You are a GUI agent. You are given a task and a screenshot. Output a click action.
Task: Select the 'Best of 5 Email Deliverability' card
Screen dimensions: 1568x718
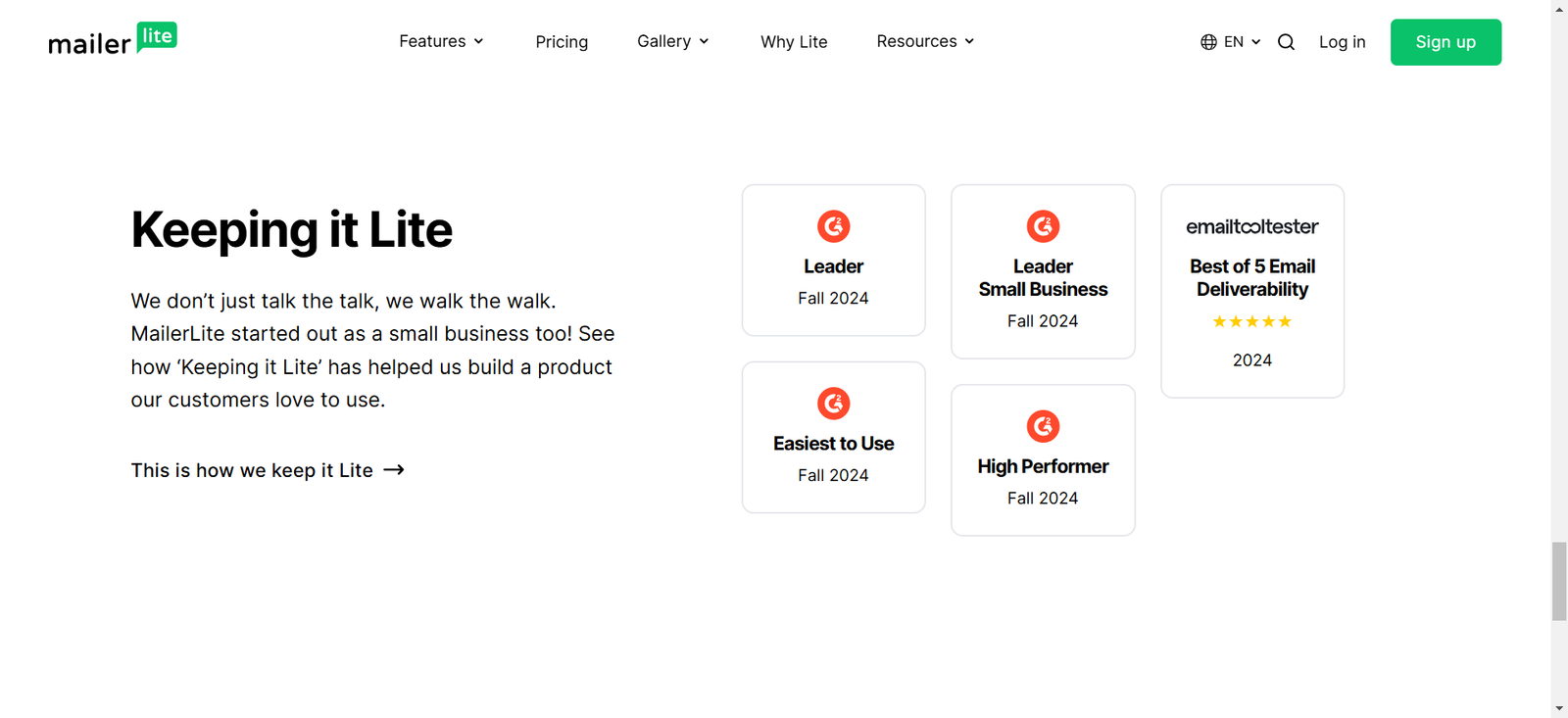[x=1252, y=291]
